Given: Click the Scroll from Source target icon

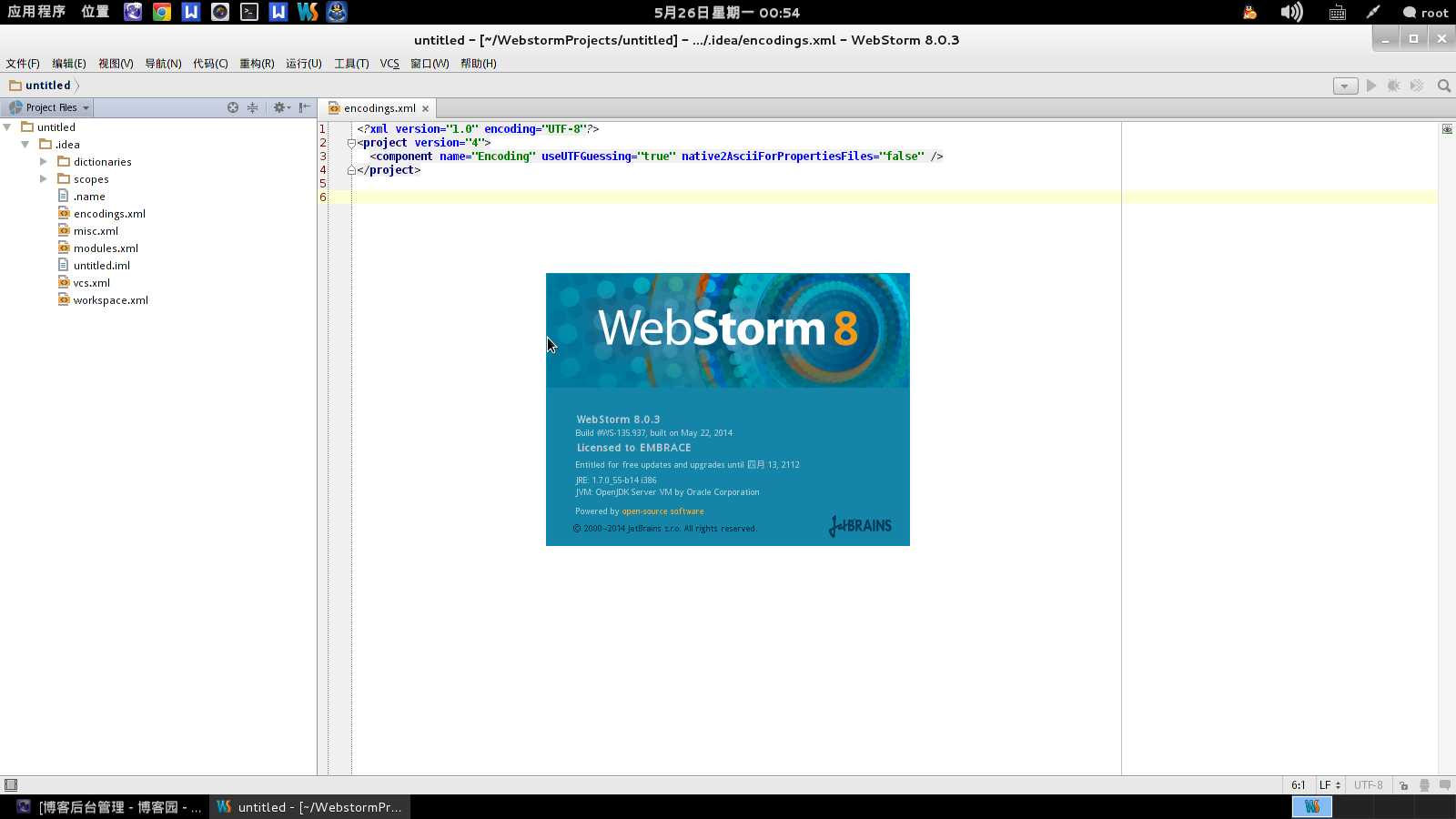Looking at the screenshot, I should (x=233, y=107).
